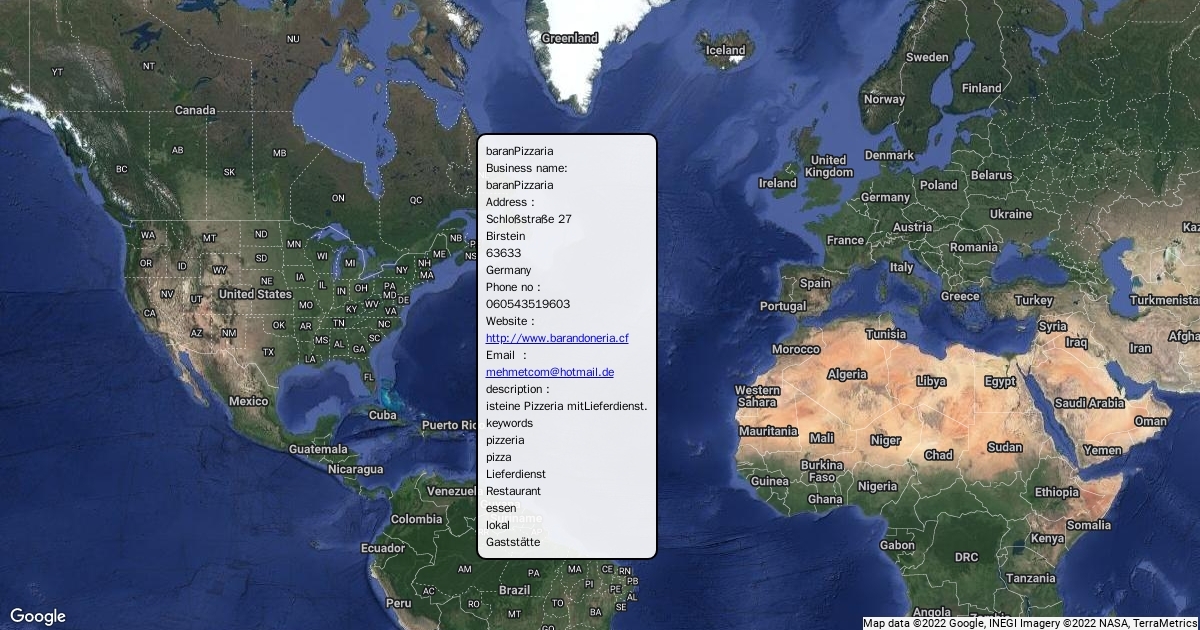Click the Ukraine label on the map

click(x=1010, y=214)
